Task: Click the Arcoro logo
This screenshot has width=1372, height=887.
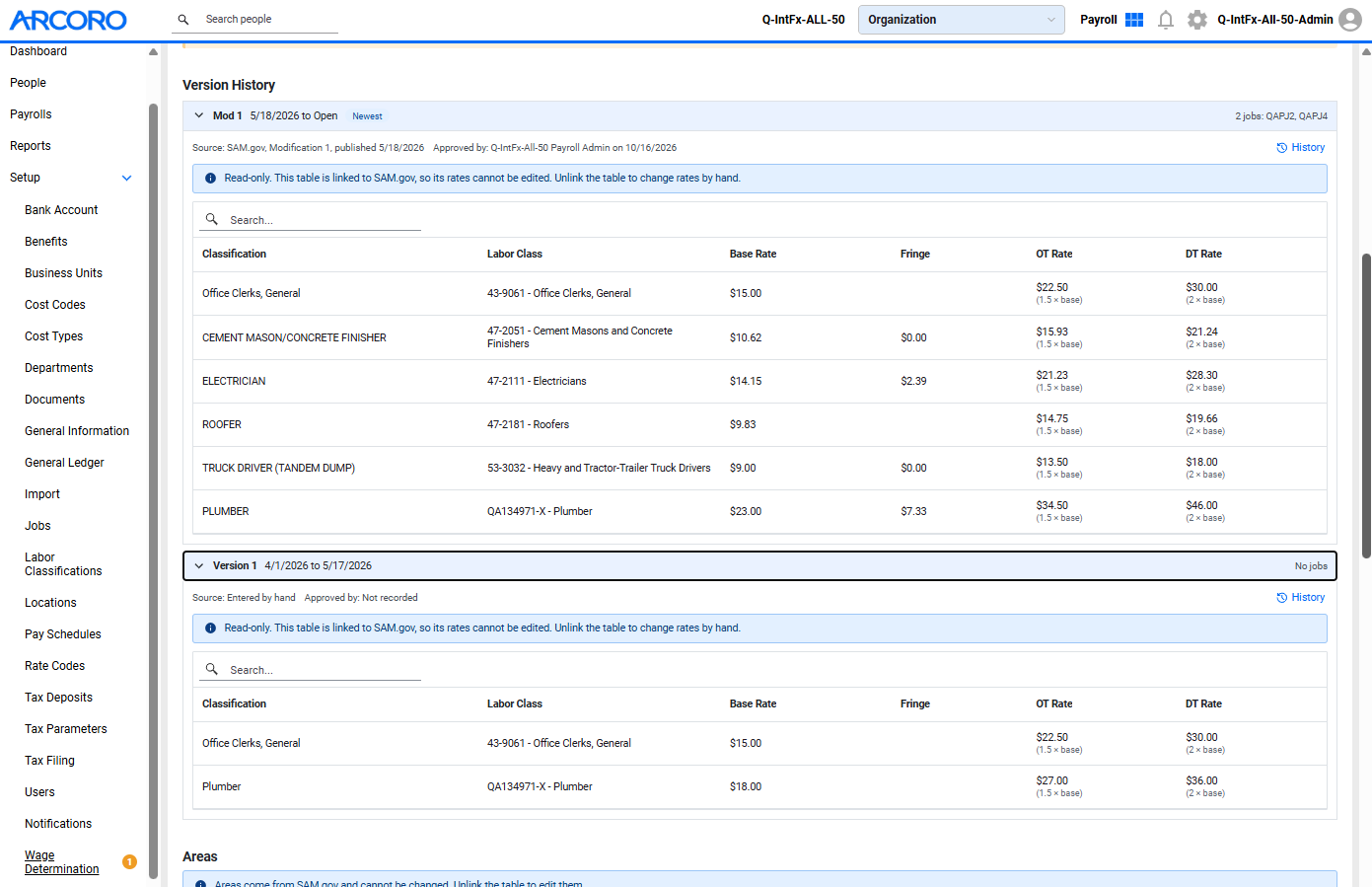Action: click(x=68, y=20)
